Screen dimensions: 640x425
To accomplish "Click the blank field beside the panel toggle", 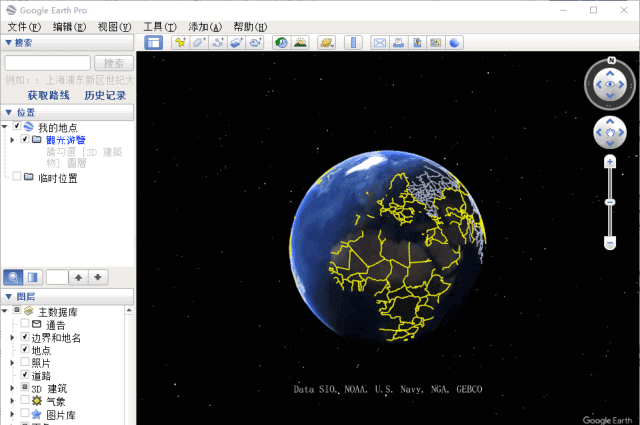I will click(57, 278).
